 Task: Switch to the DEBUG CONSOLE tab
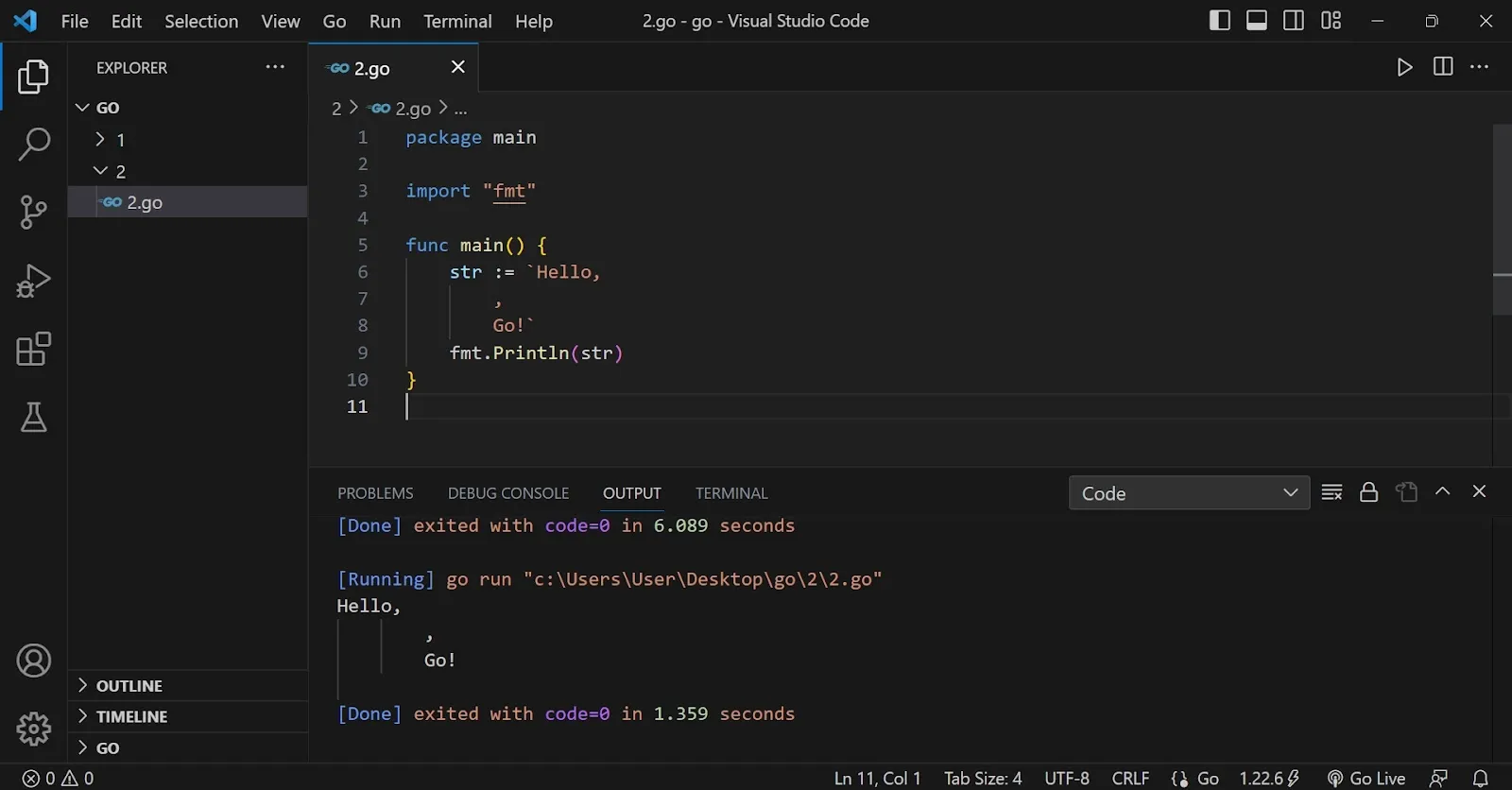[x=508, y=493]
